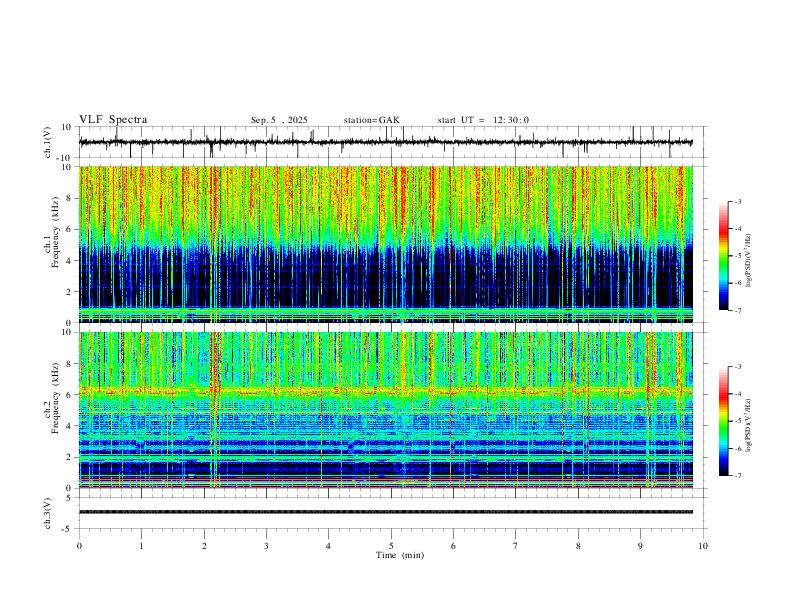Click the 10 minute tick on time axis
The width and height of the screenshot is (792, 612).
tap(703, 546)
